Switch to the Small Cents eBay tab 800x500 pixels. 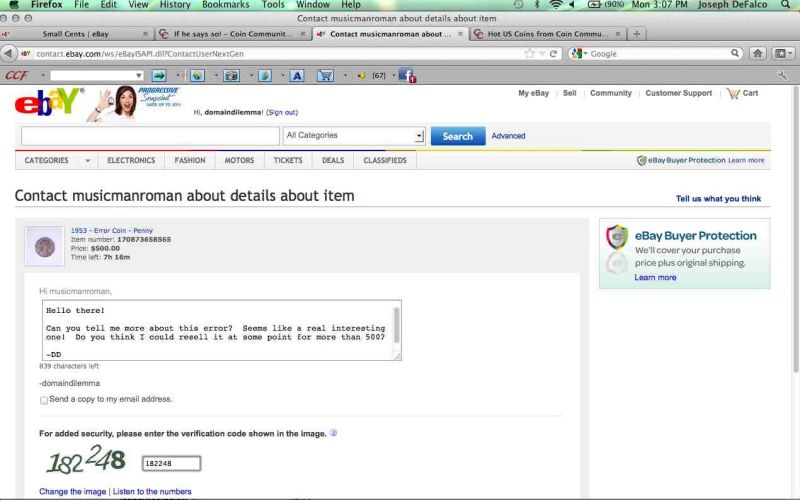click(76, 34)
